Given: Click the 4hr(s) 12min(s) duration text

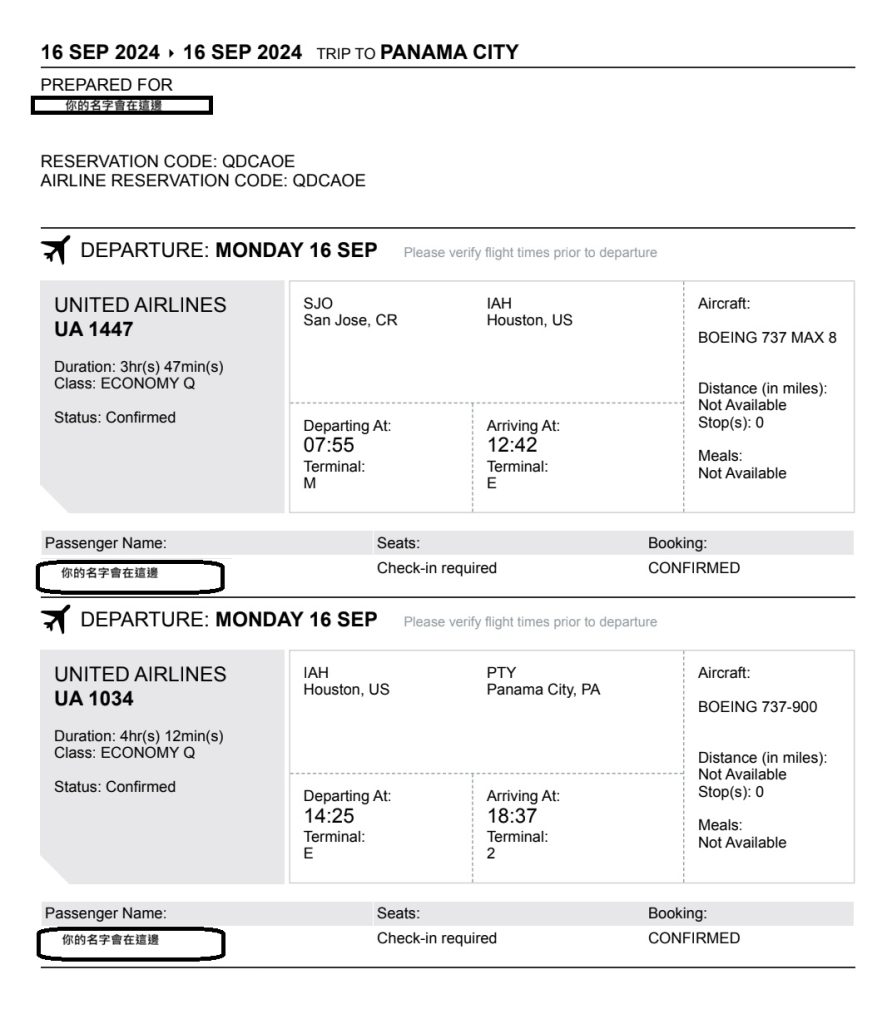Looking at the screenshot, I should (139, 736).
